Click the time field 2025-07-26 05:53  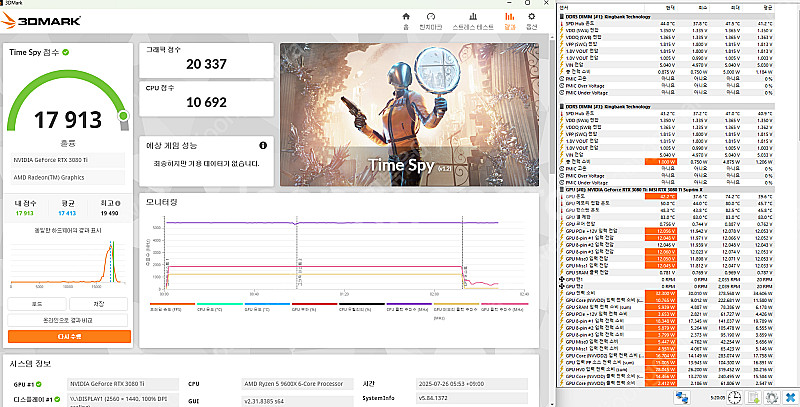point(472,384)
